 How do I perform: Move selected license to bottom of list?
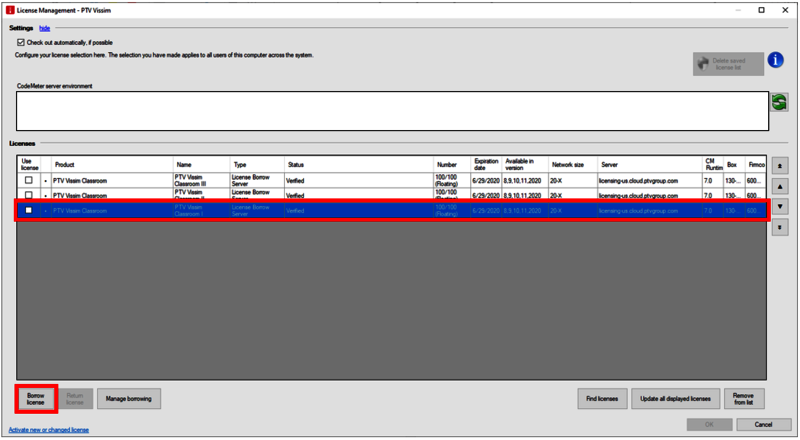coord(780,227)
